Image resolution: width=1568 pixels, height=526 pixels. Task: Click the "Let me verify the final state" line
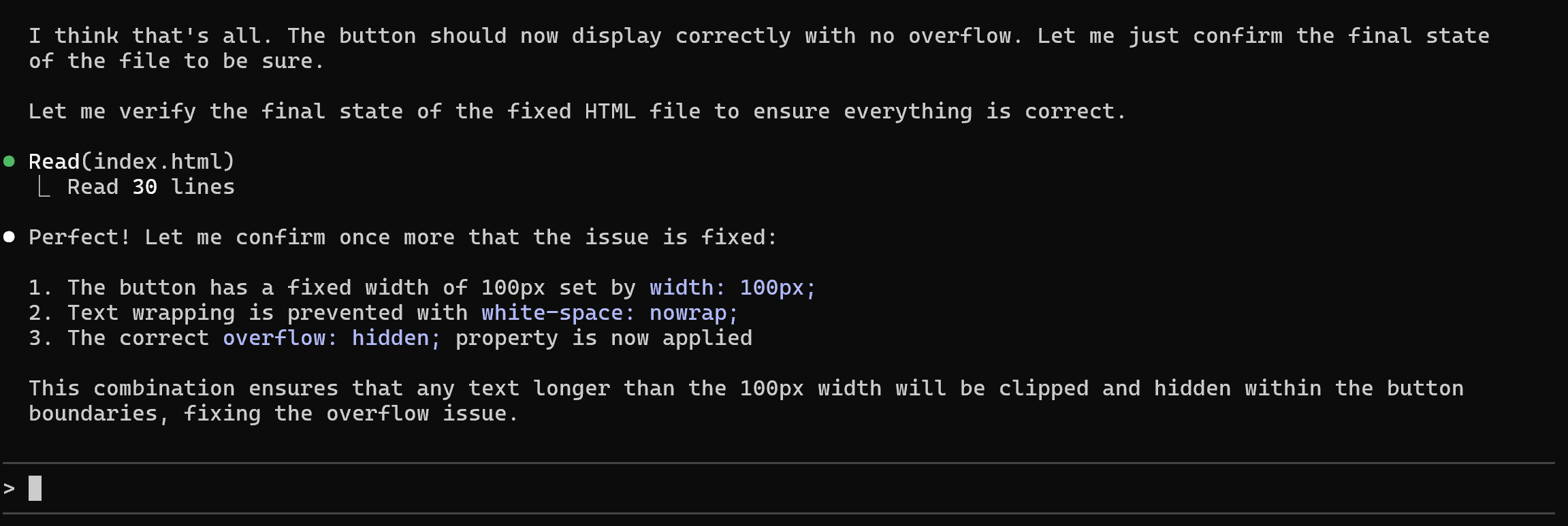577,112
